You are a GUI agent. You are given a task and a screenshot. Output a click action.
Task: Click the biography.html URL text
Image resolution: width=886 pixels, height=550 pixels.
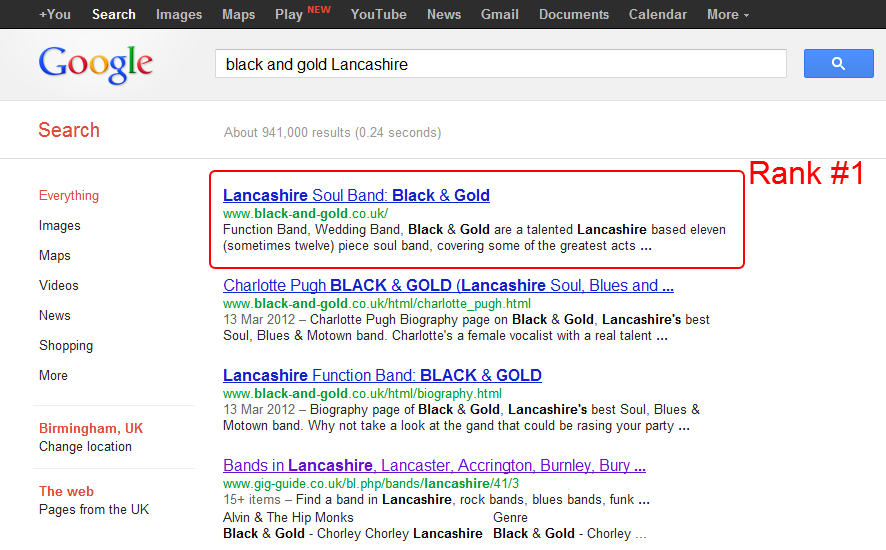(x=362, y=393)
